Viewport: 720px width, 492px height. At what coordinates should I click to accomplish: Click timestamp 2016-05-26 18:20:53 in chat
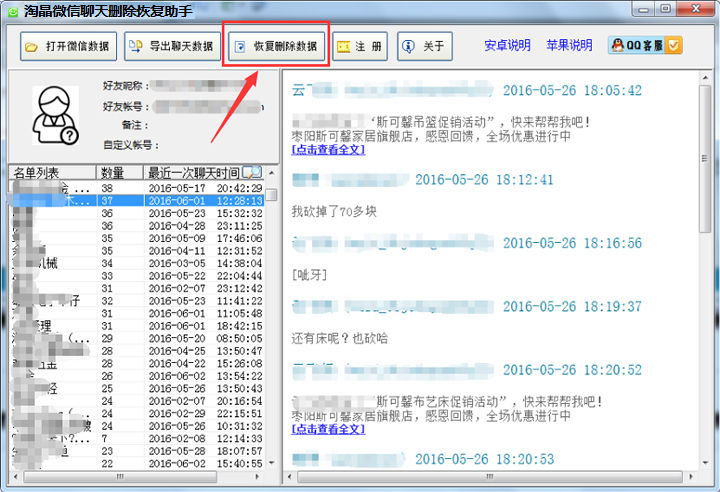tap(484, 459)
